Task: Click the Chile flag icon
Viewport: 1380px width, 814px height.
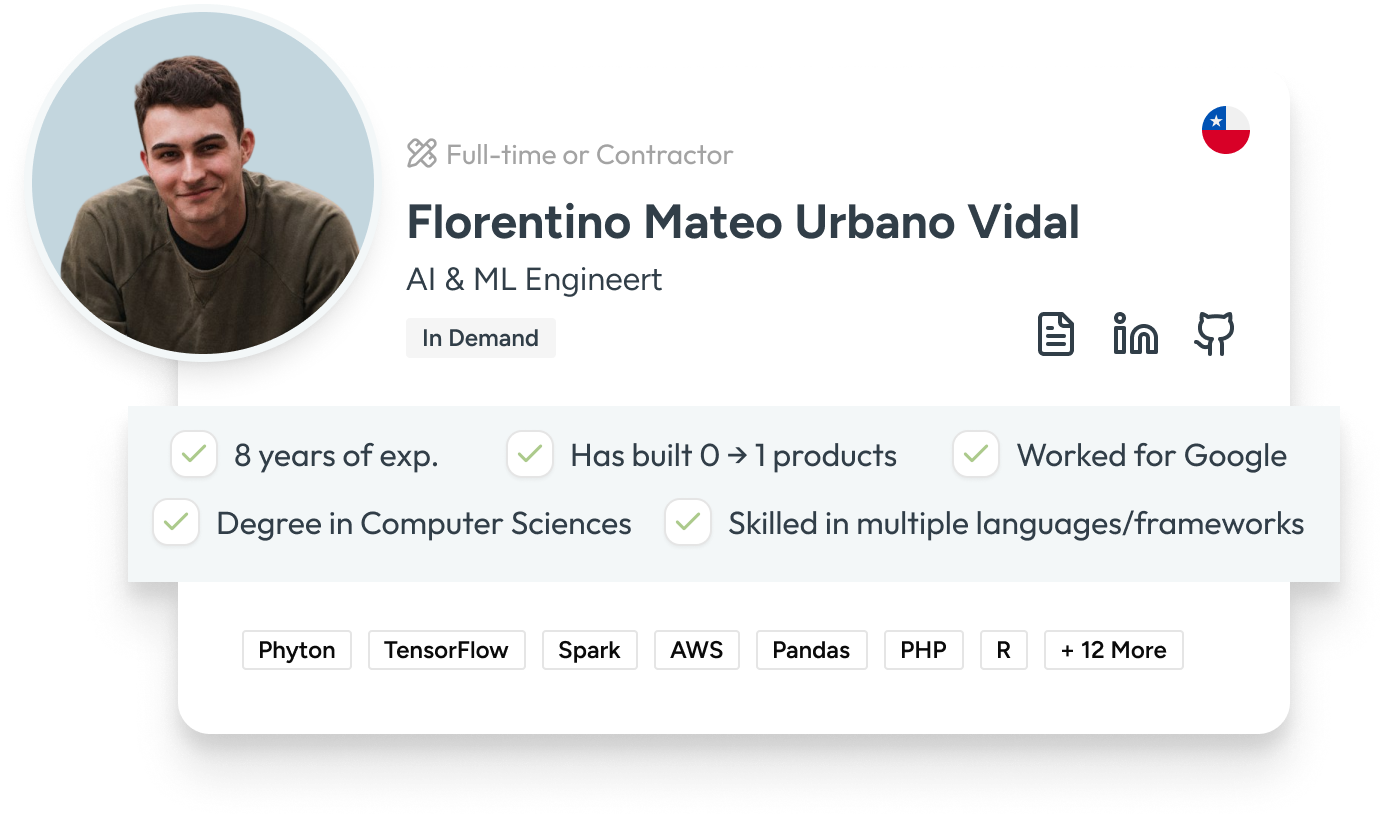Action: point(1225,130)
